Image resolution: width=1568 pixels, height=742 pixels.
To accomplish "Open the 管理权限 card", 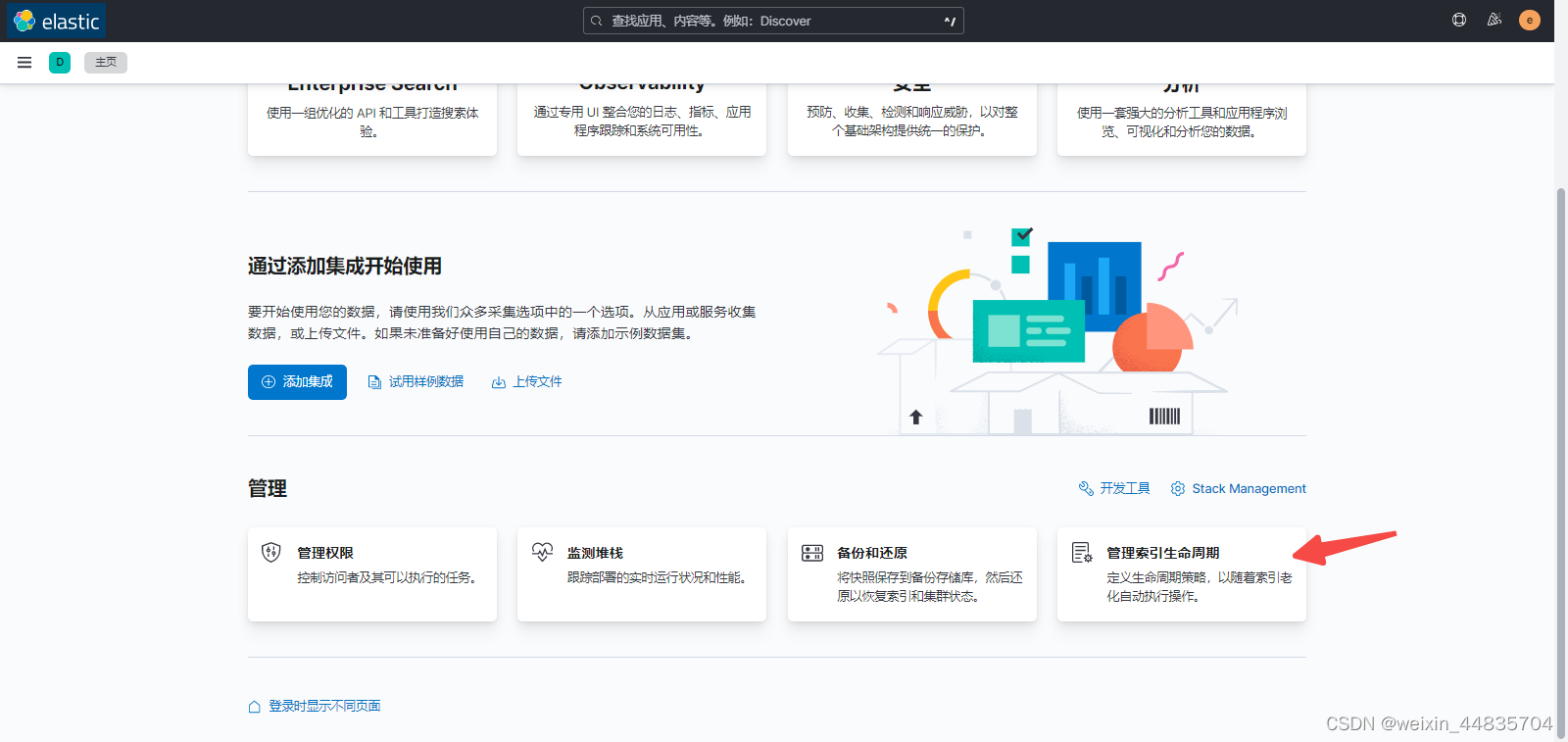I will coord(372,574).
